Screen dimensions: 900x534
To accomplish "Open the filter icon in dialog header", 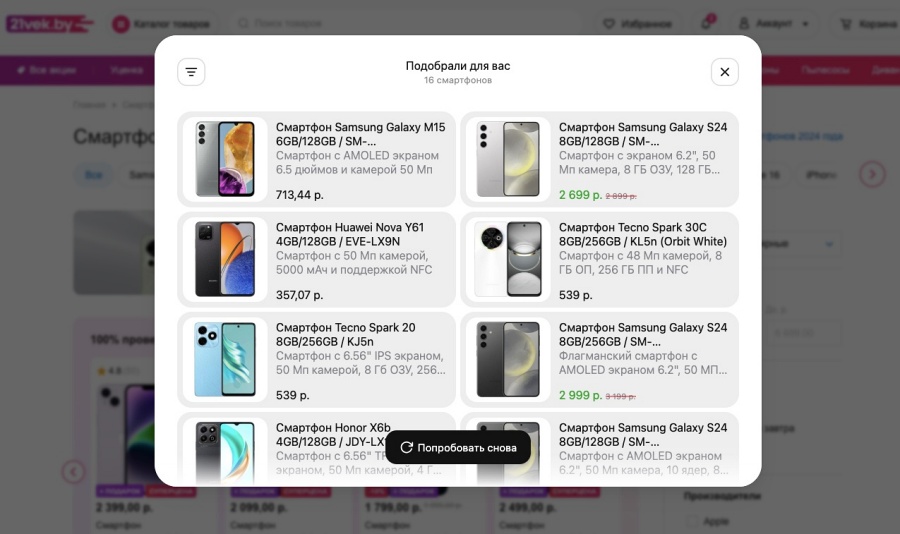I will pyautogui.click(x=191, y=72).
